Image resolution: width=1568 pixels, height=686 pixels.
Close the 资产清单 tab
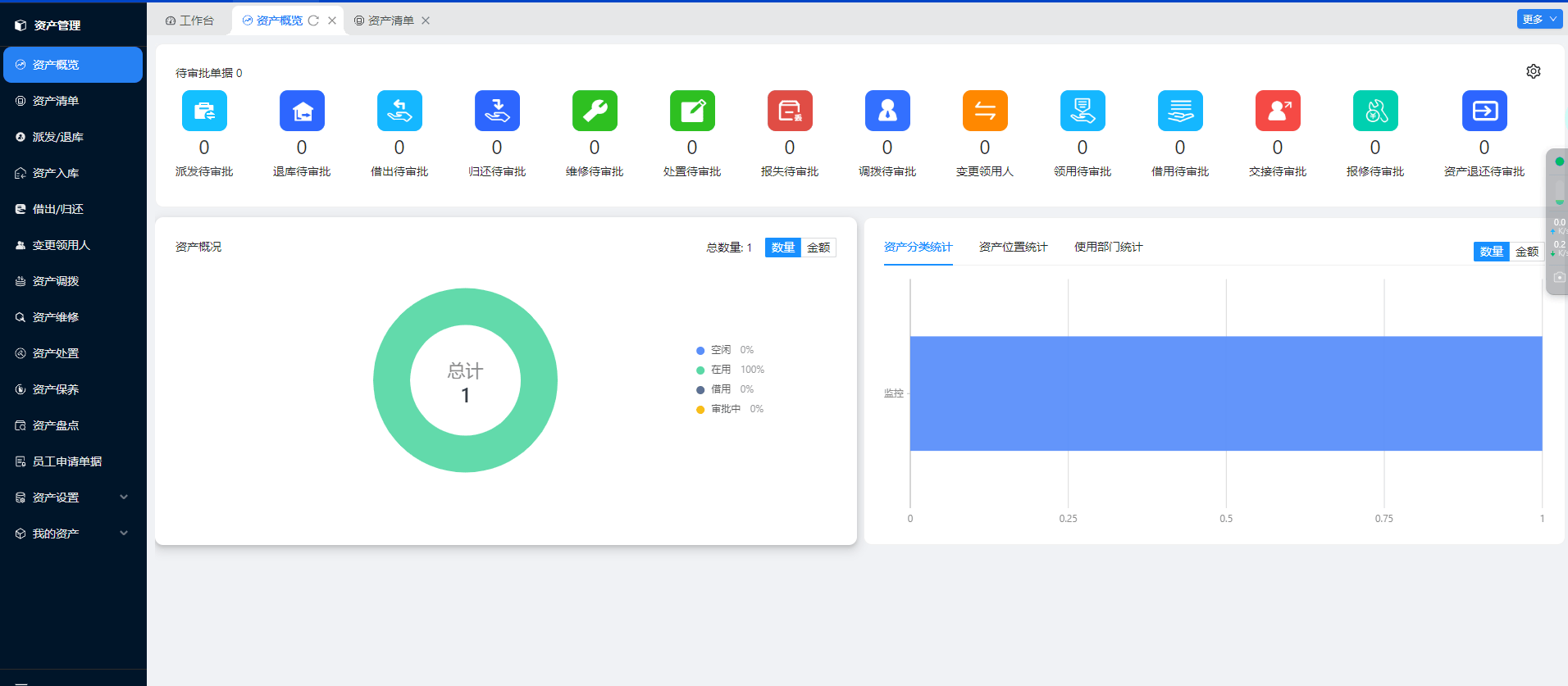point(426,20)
